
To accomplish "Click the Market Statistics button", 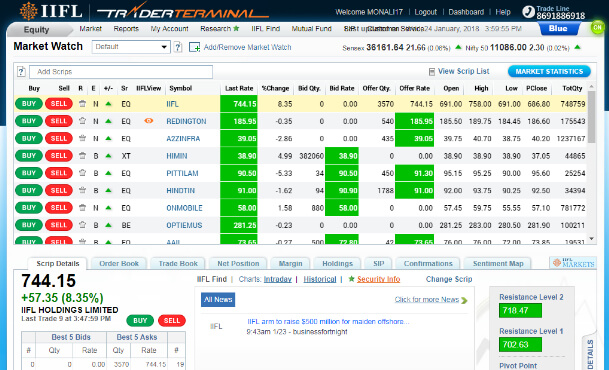I will 549,71.
